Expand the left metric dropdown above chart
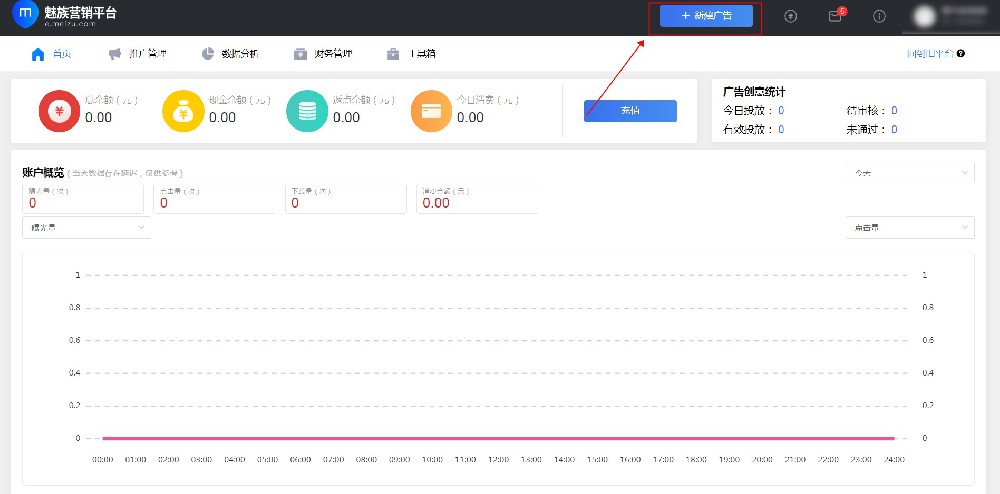The image size is (1000, 494). click(86, 228)
